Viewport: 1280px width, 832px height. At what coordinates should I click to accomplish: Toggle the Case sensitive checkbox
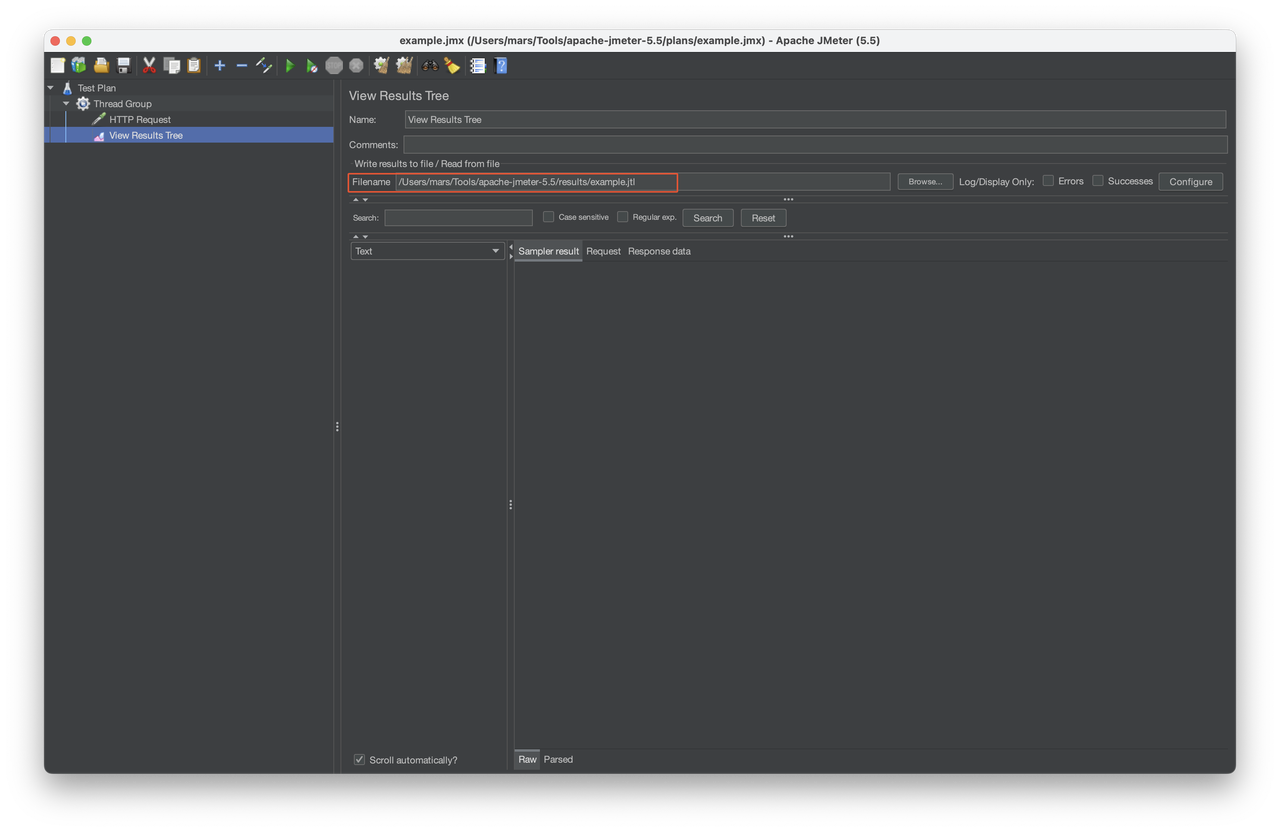[x=548, y=217]
